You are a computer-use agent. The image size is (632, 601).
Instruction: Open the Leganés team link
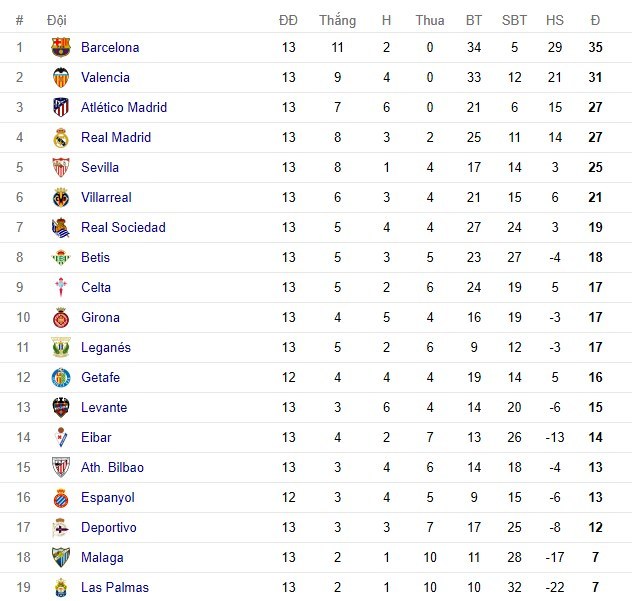105,347
